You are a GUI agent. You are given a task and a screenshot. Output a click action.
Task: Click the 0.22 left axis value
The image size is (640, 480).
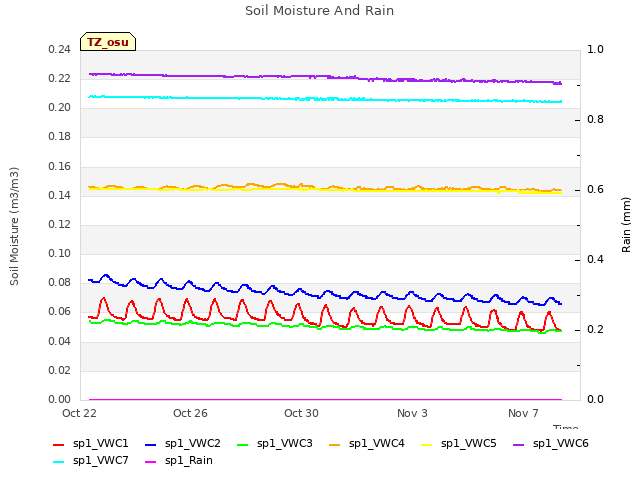point(60,79)
